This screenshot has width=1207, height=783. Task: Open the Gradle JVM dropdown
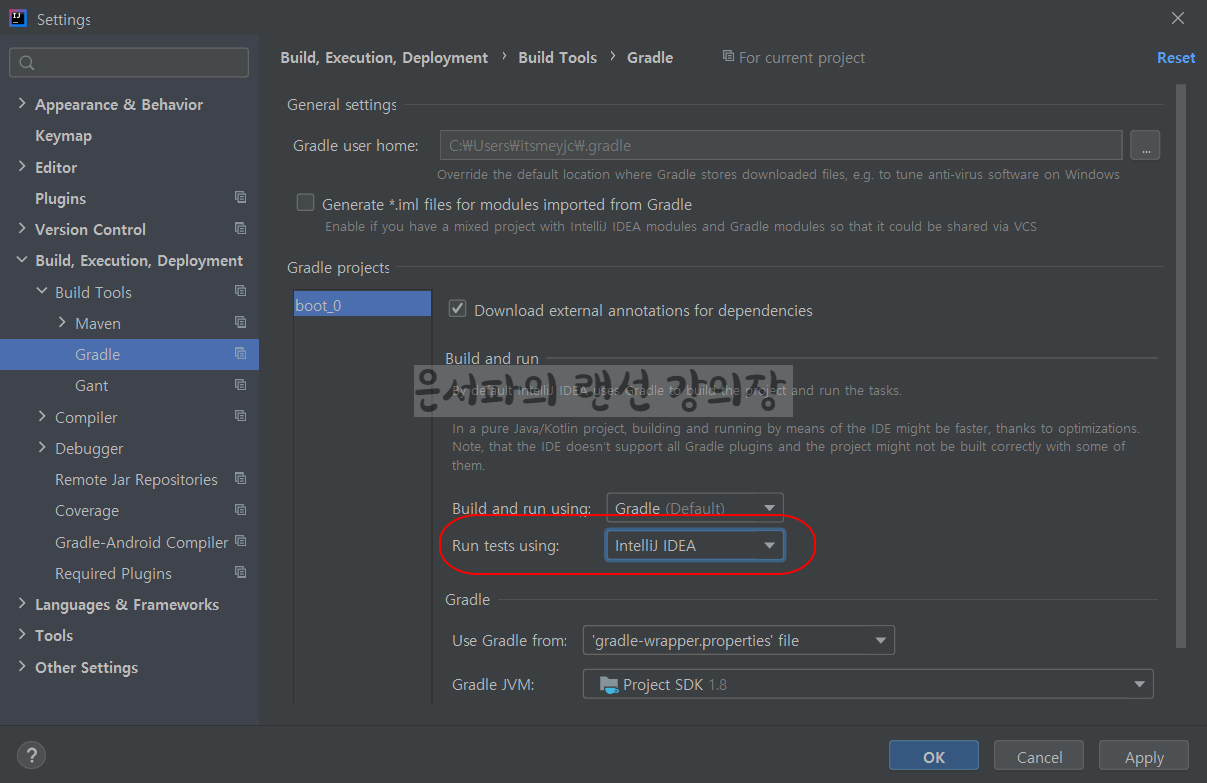[868, 684]
